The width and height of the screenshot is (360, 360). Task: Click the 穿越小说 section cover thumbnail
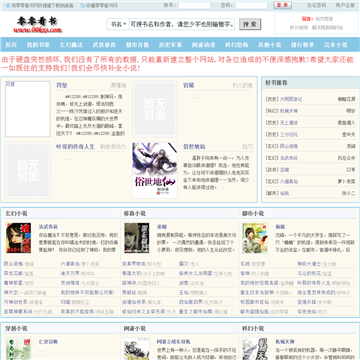18,349
